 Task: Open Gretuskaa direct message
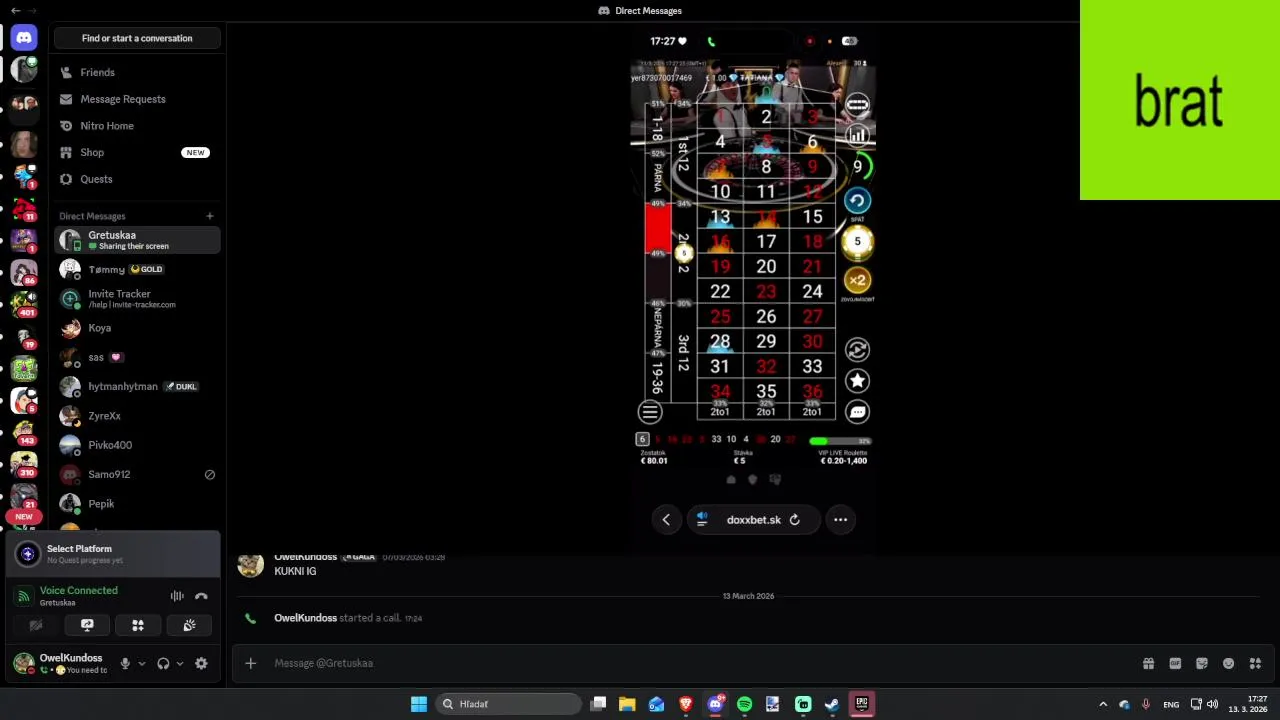point(137,240)
